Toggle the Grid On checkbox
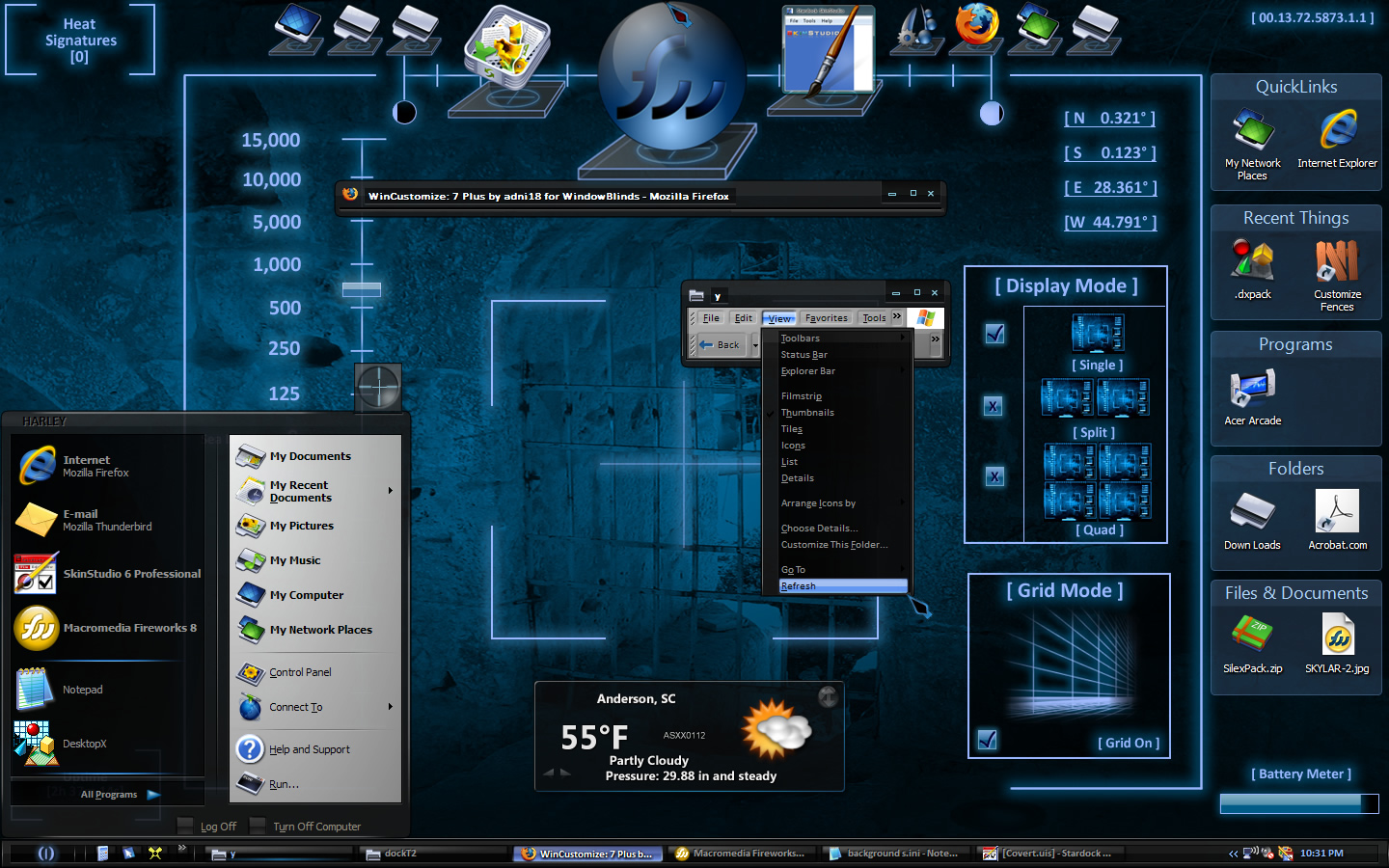1389x868 pixels. point(987,740)
